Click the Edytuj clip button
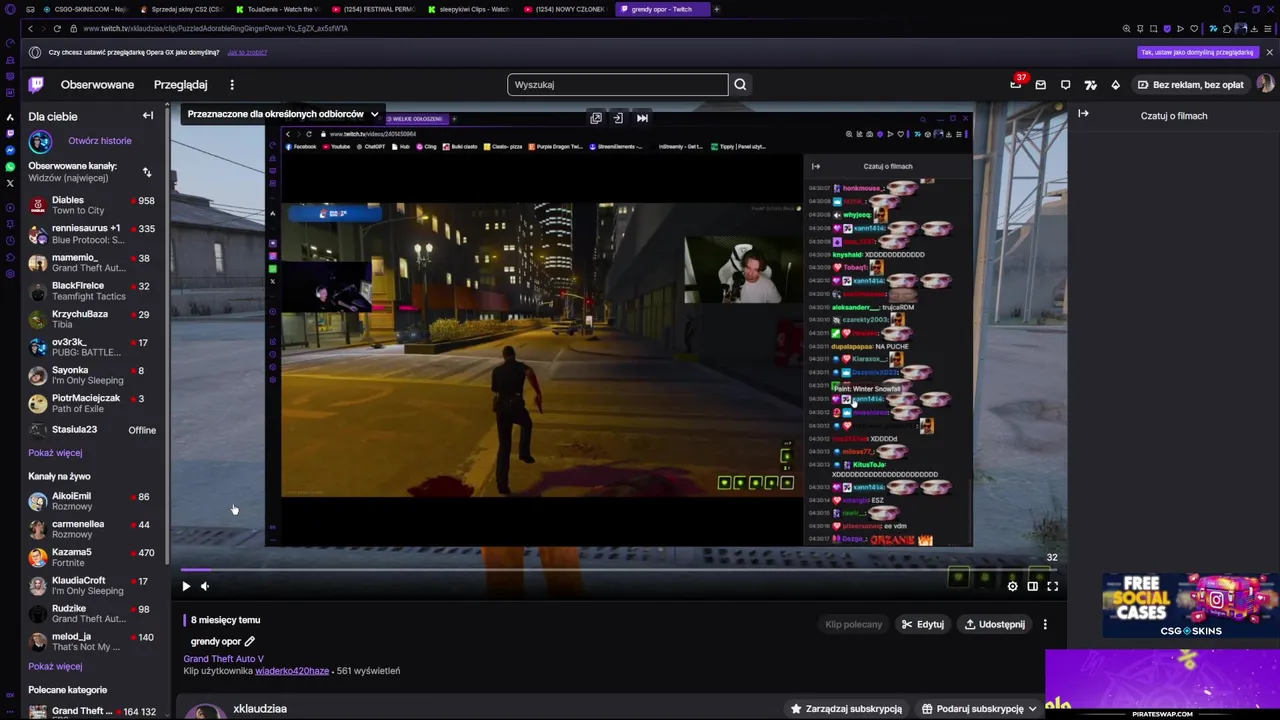1280x720 pixels. [922, 624]
